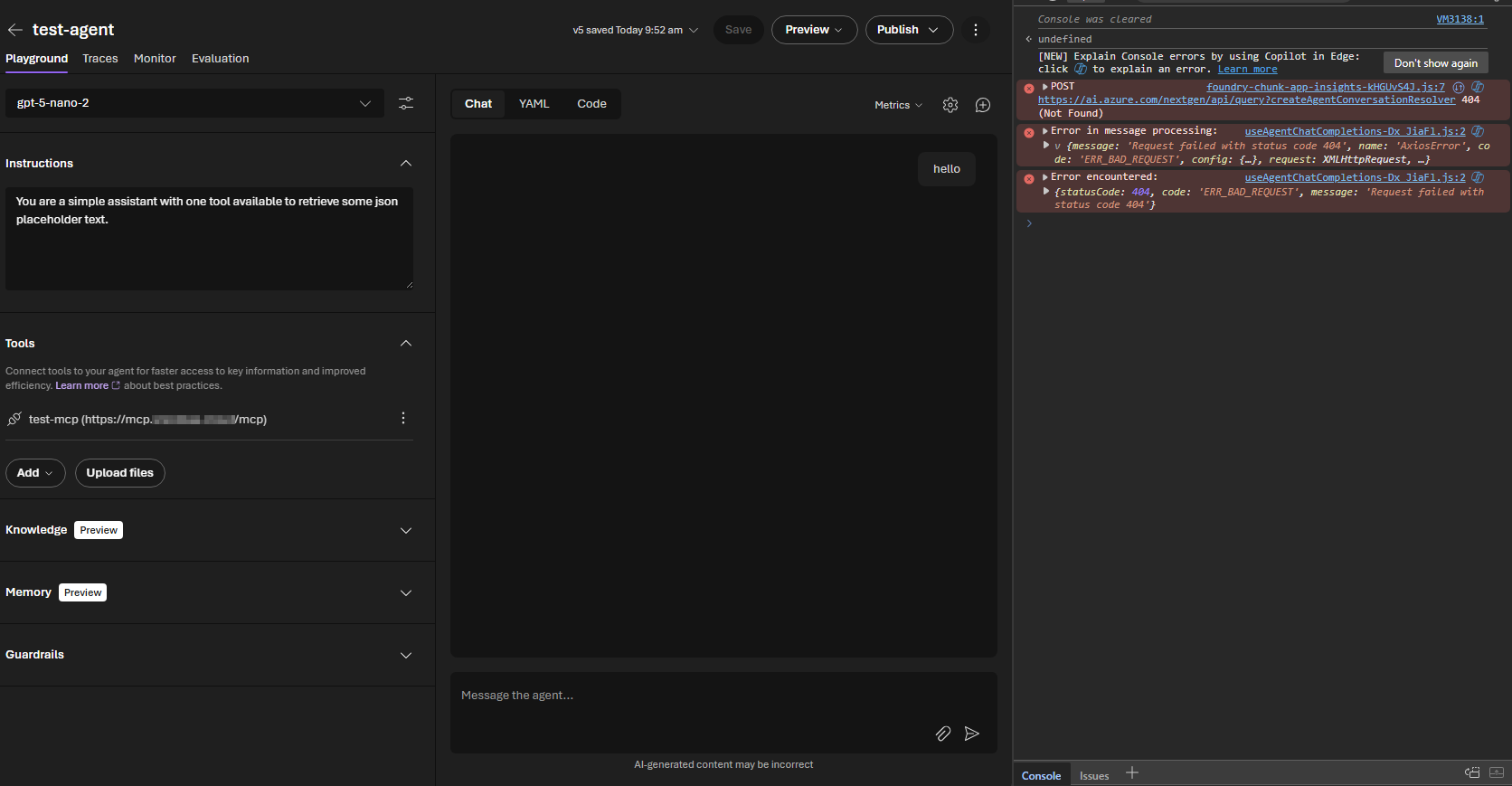This screenshot has height=786, width=1512.
Task: Open the gpt-5-nano-2 model dropdown
Action: (x=194, y=103)
